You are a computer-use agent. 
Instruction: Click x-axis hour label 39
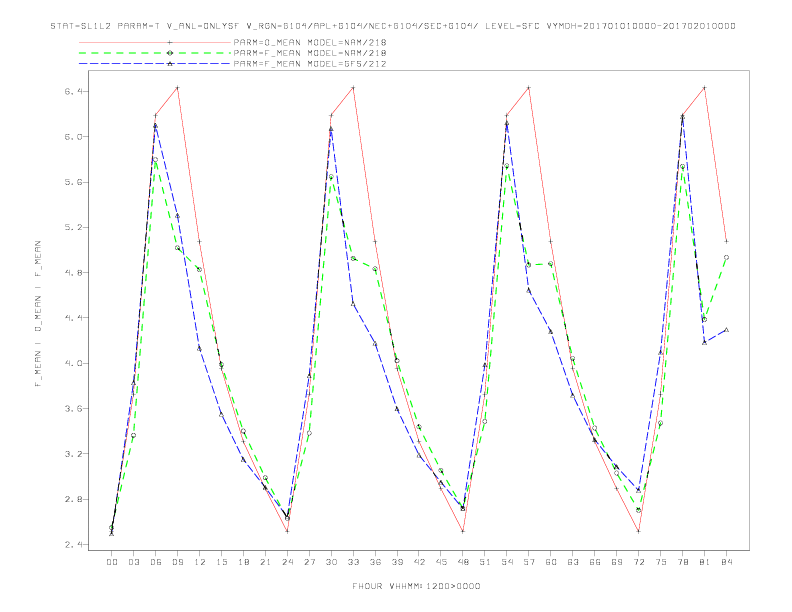[397, 562]
